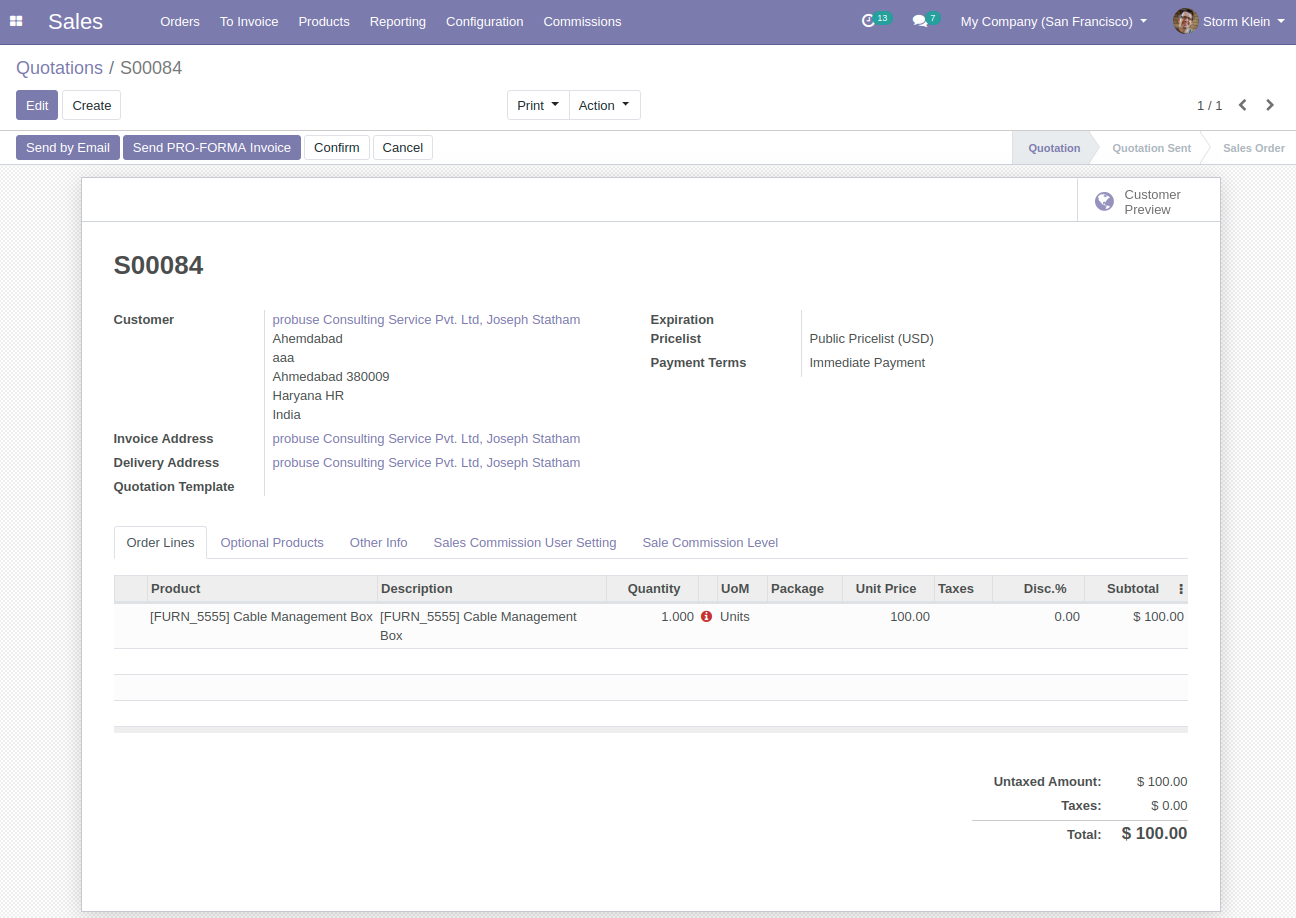Click quantity value 1.000
The width and height of the screenshot is (1296, 918).
point(677,617)
